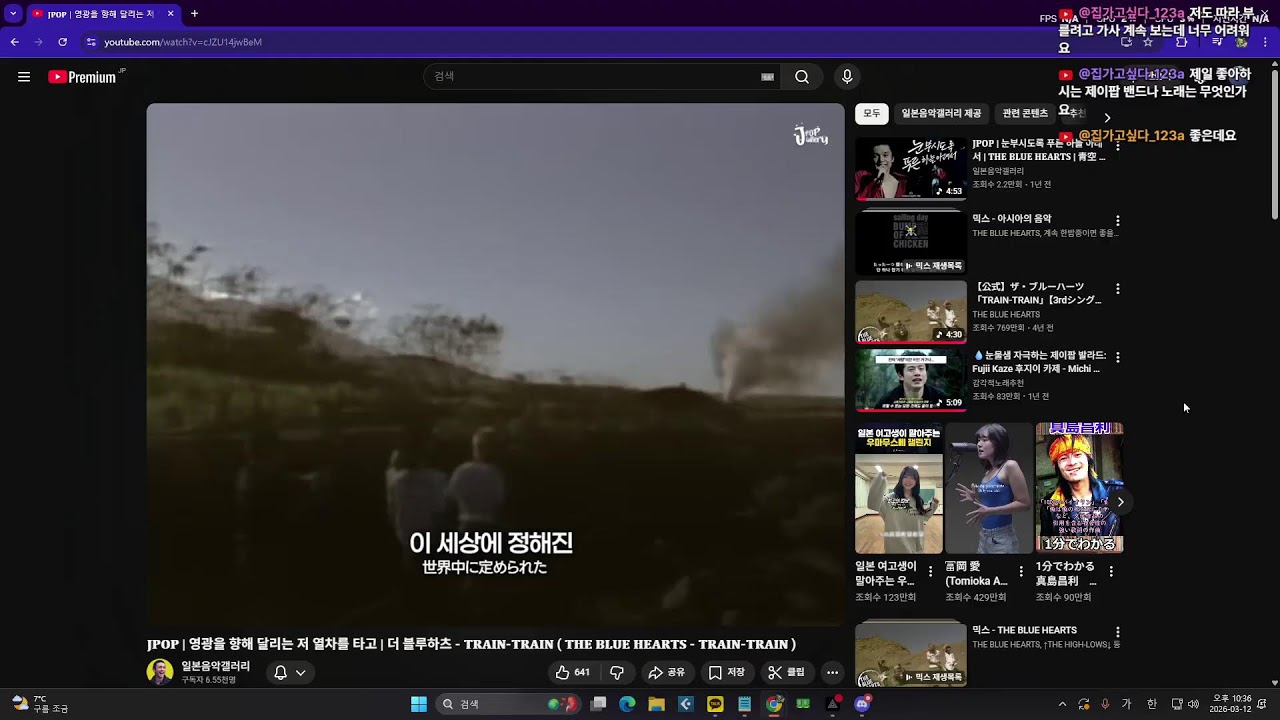This screenshot has width=1280, height=720.
Task: Show more filter chips with right arrow
Action: tap(1107, 117)
